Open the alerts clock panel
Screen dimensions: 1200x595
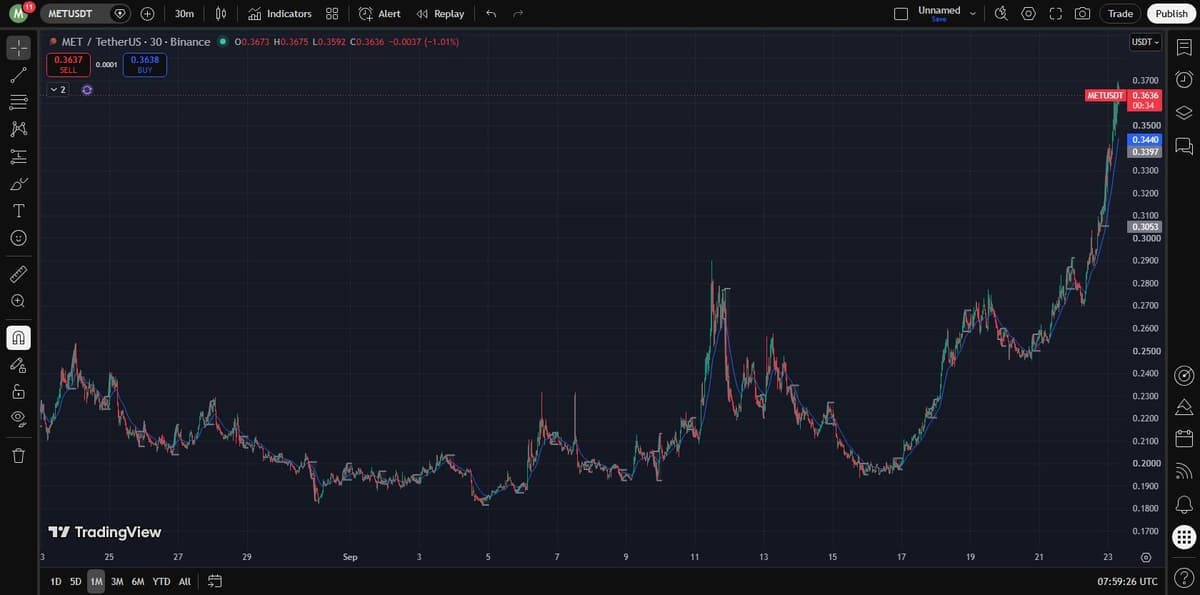point(1183,80)
